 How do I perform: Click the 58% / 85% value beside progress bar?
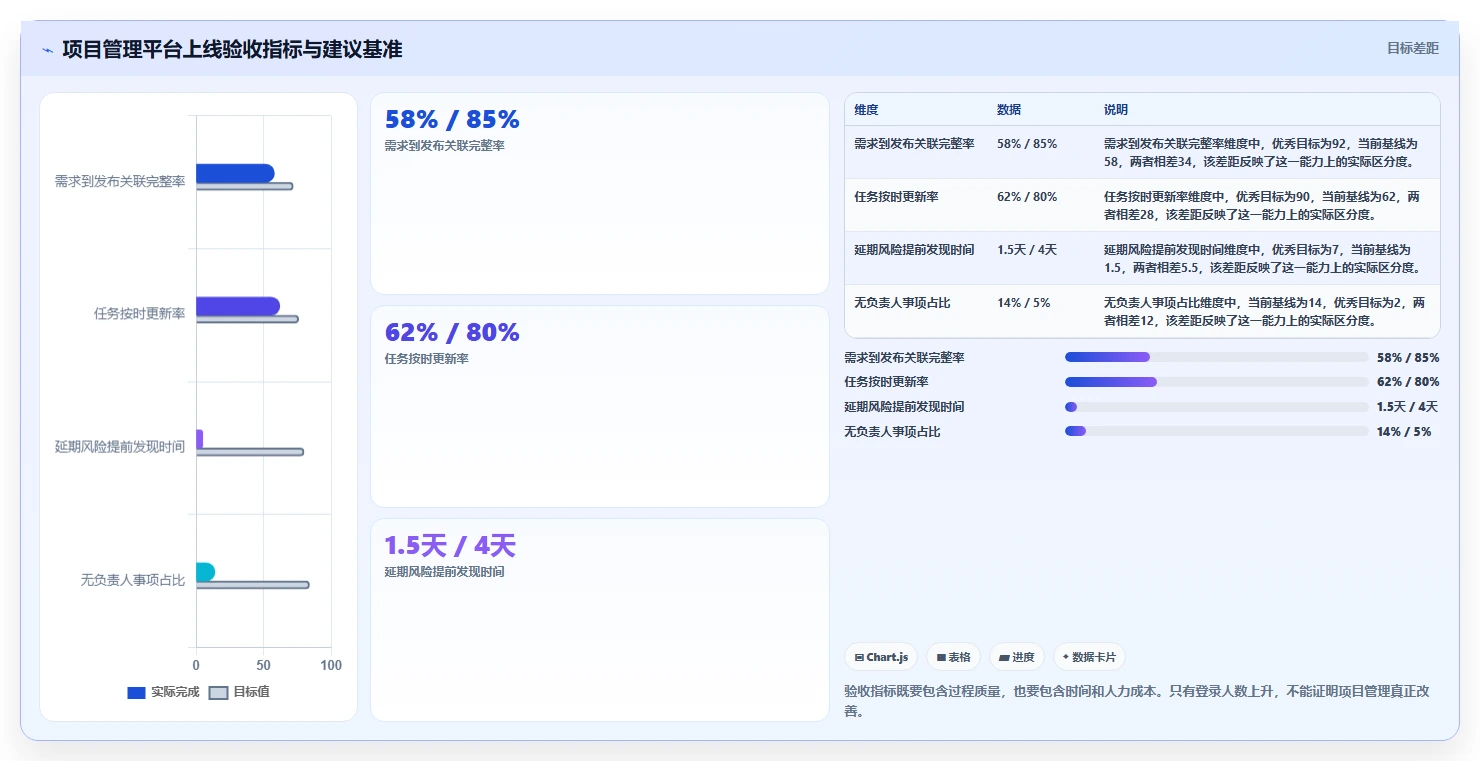click(x=1408, y=357)
